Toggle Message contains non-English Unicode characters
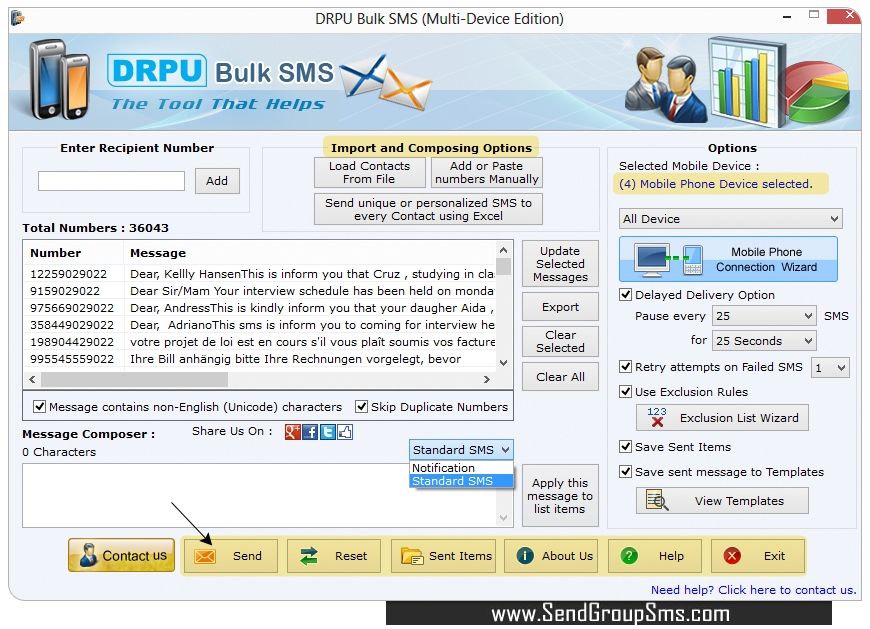 39,407
